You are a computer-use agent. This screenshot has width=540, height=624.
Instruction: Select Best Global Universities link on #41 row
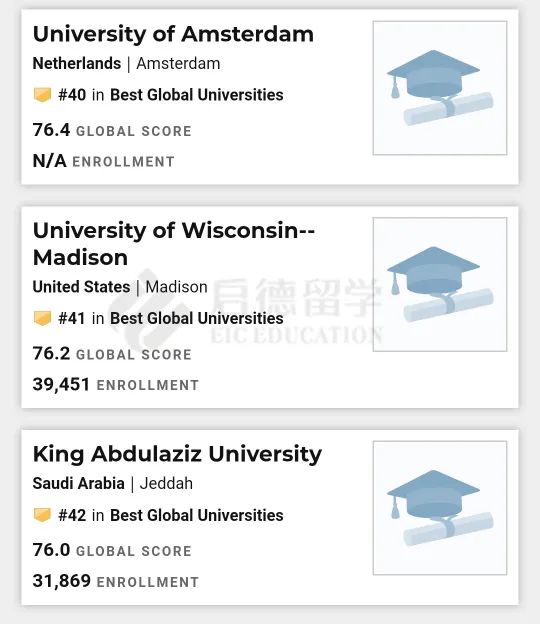coord(197,318)
